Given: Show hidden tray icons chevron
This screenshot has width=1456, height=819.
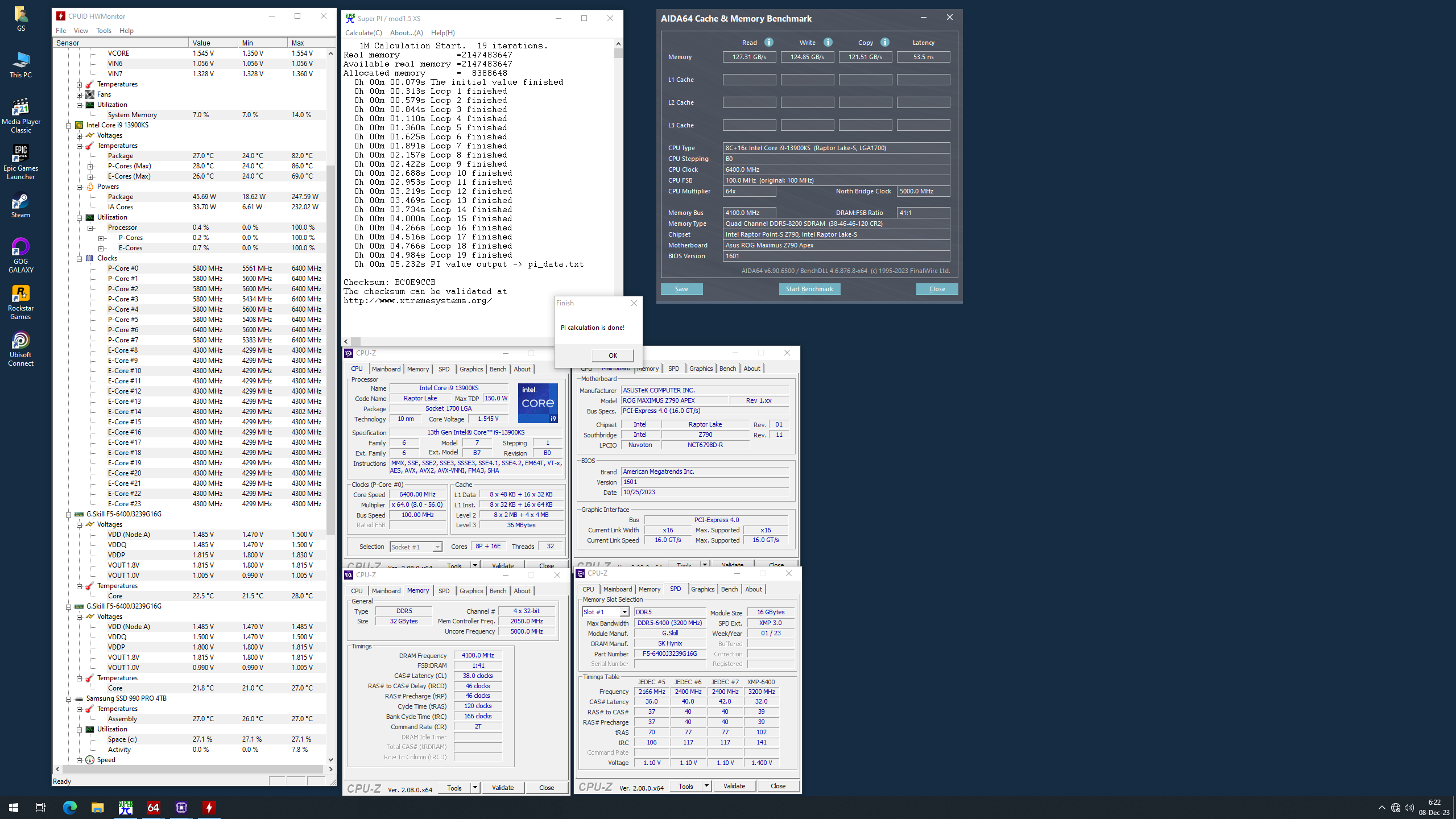Looking at the screenshot, I should point(1381,808).
